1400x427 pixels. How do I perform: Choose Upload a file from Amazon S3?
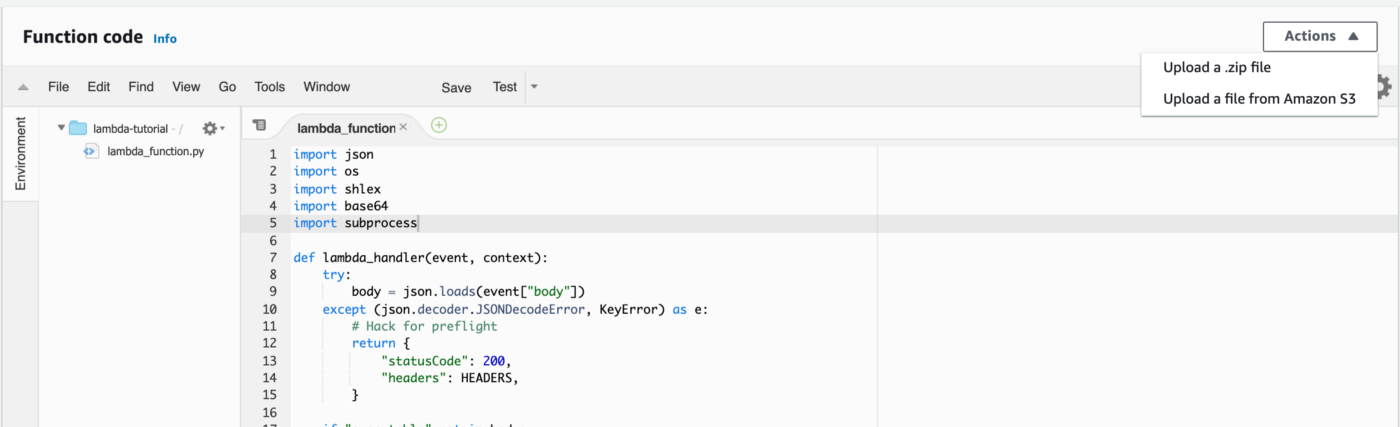tap(1258, 98)
